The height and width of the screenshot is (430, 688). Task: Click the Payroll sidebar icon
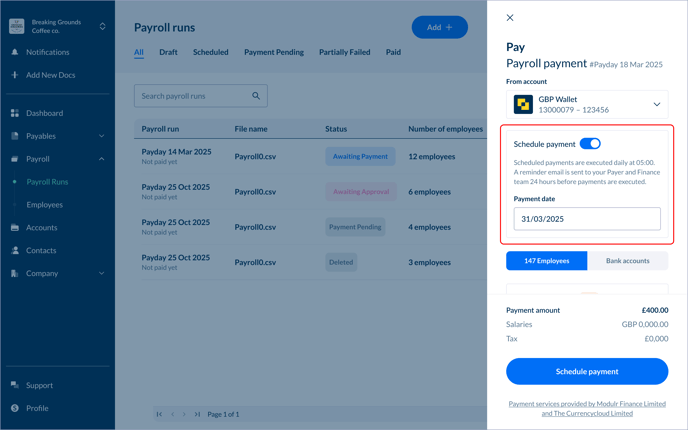[x=14, y=159]
